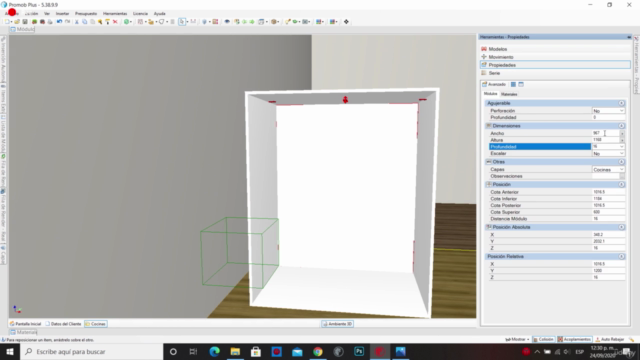Open the Windows Start menu
640x360 pixels.
[x=10, y=351]
